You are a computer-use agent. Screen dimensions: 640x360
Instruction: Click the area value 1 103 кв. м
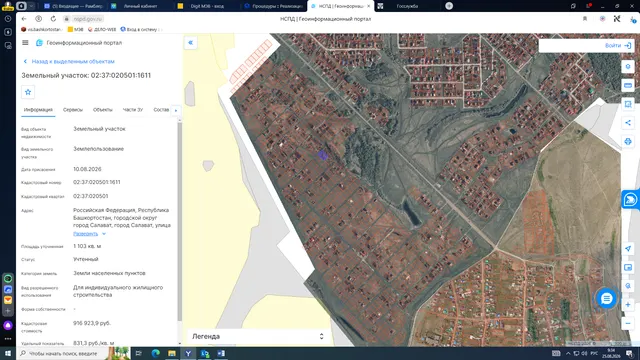[87, 246]
